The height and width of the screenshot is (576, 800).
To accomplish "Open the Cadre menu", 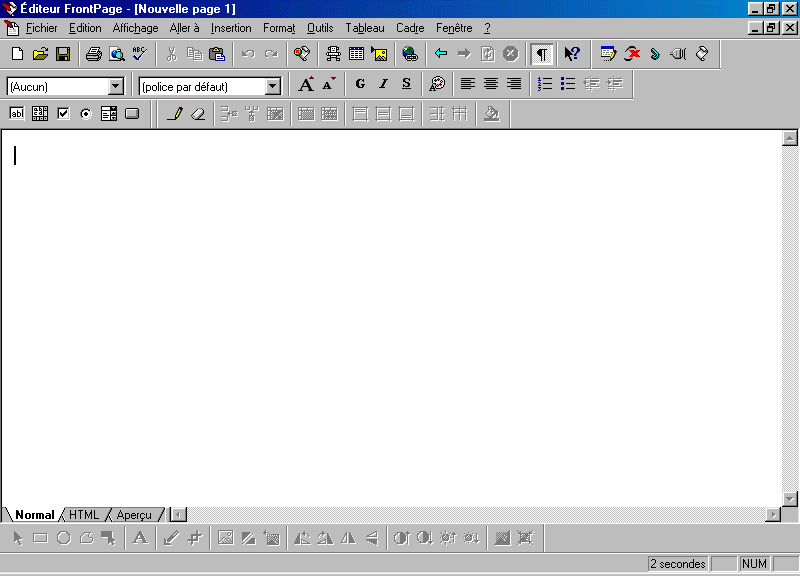I will coord(410,28).
